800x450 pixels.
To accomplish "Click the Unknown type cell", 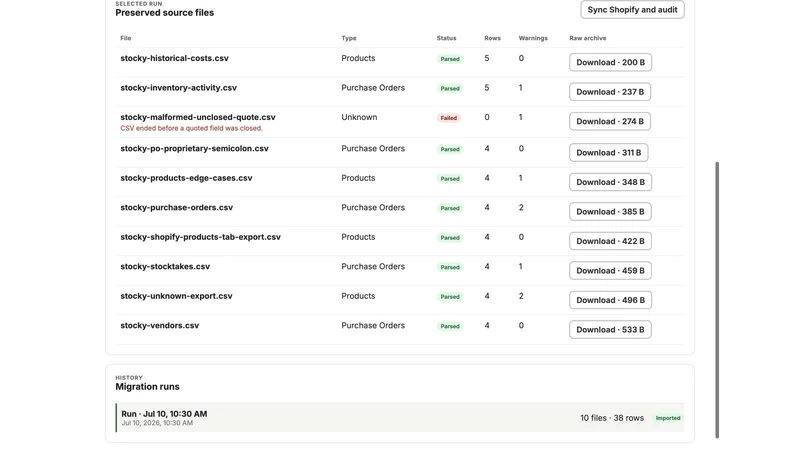I will pyautogui.click(x=359, y=117).
